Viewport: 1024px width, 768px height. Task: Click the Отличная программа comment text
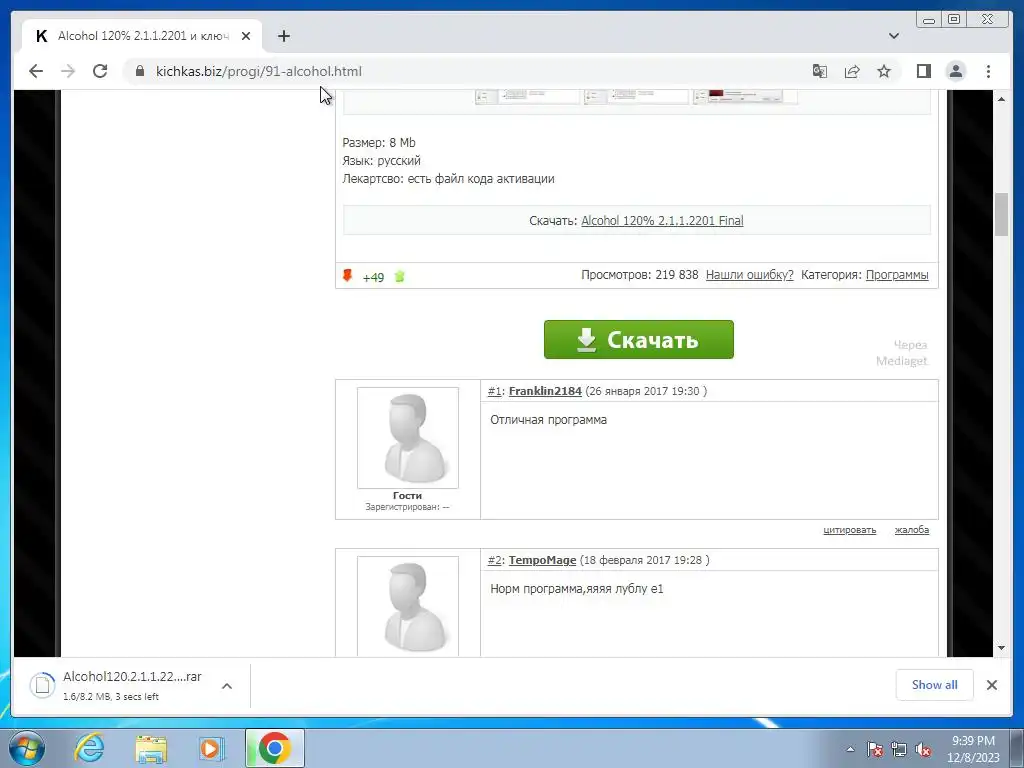549,420
